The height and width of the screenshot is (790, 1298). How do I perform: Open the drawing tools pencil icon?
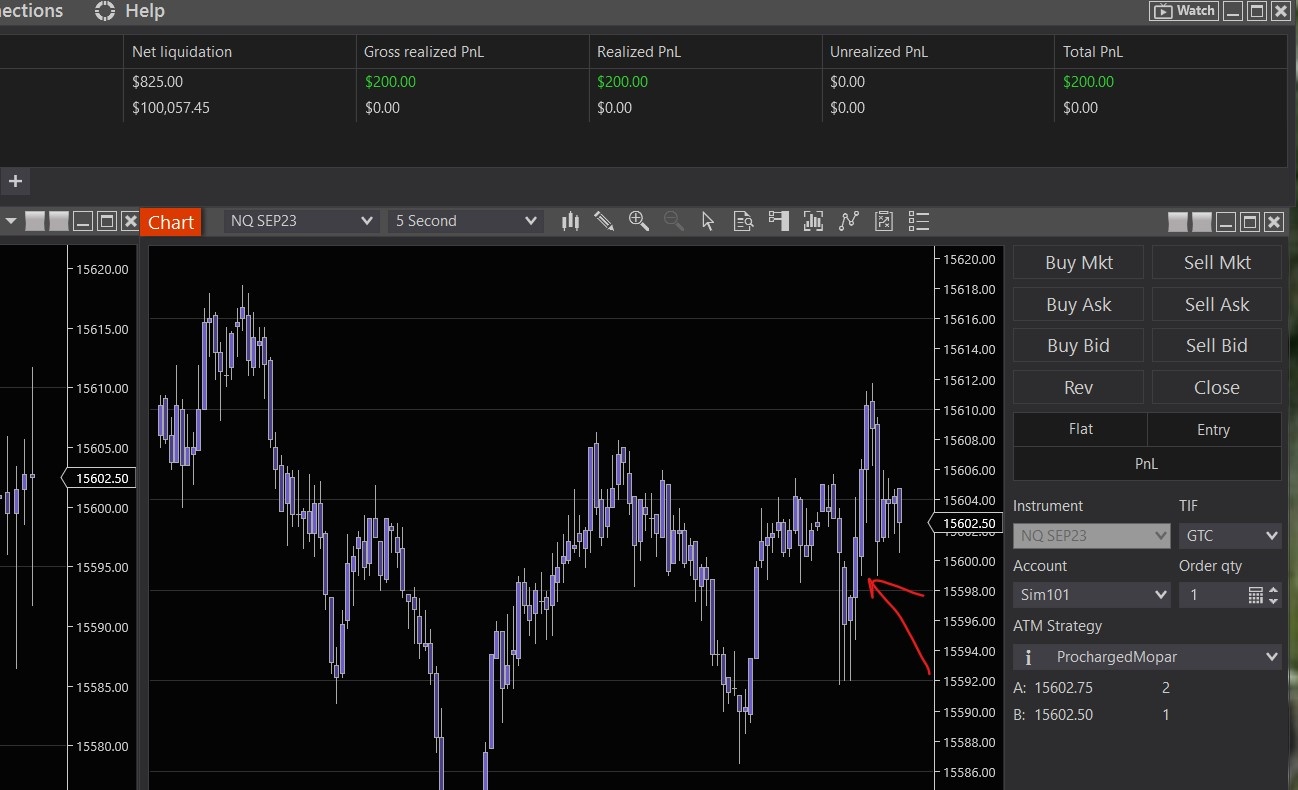click(x=604, y=221)
